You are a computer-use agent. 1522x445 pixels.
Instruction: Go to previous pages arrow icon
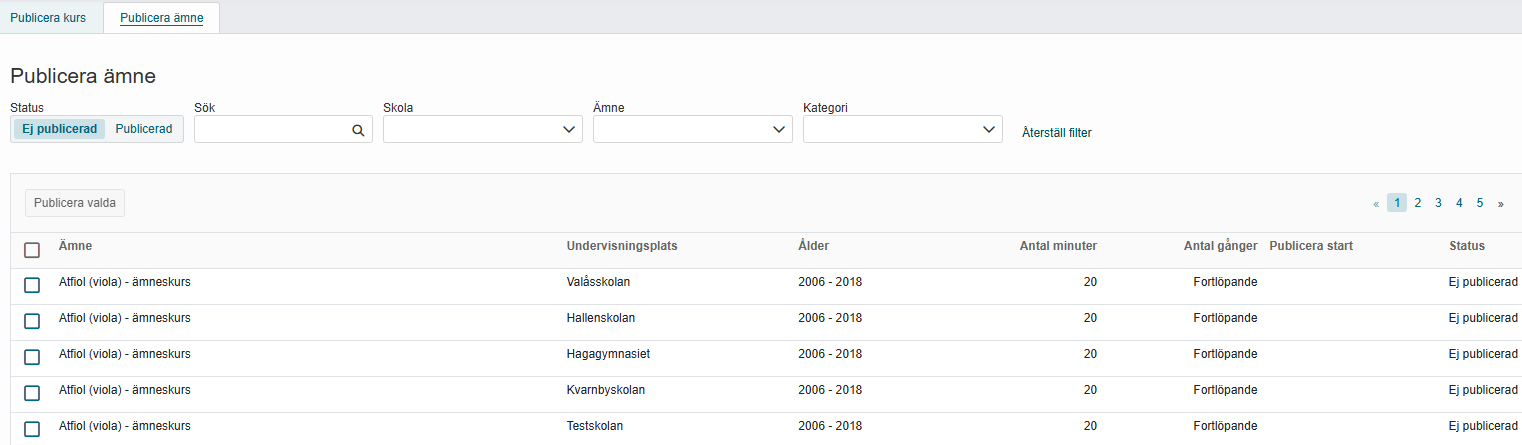pyautogui.click(x=1376, y=203)
